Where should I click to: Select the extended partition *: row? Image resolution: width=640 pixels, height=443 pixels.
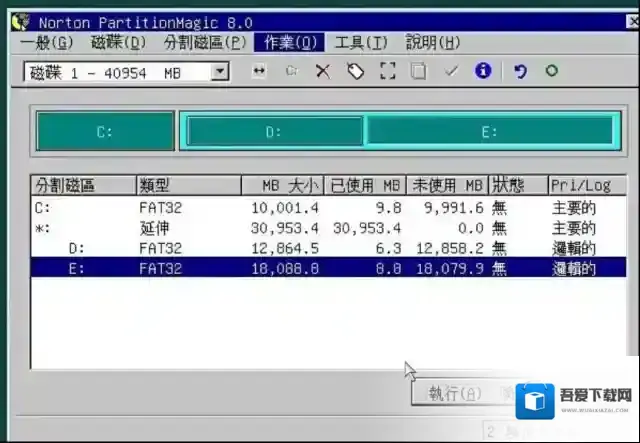point(328,228)
